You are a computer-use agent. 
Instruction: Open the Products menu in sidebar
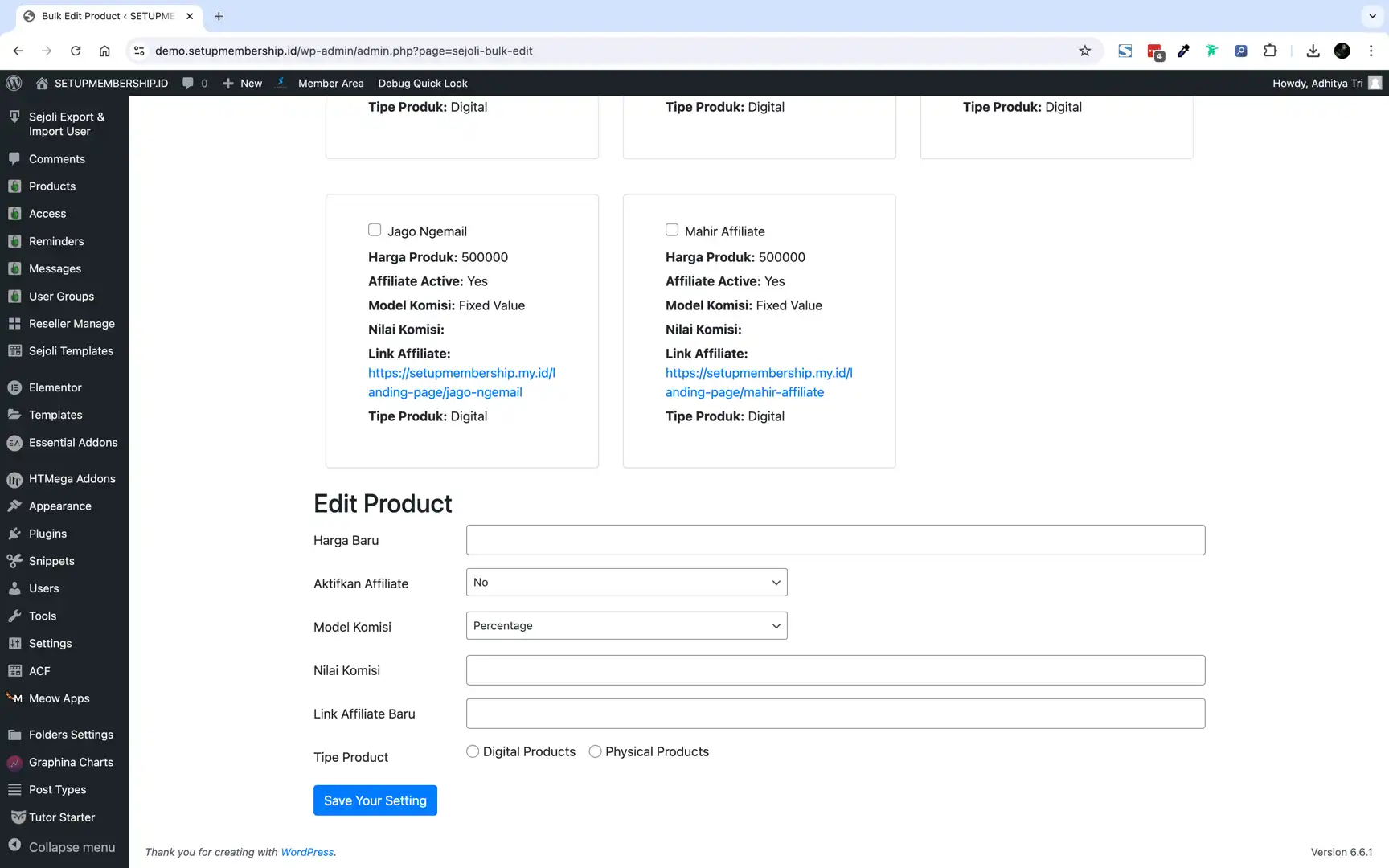coord(51,186)
